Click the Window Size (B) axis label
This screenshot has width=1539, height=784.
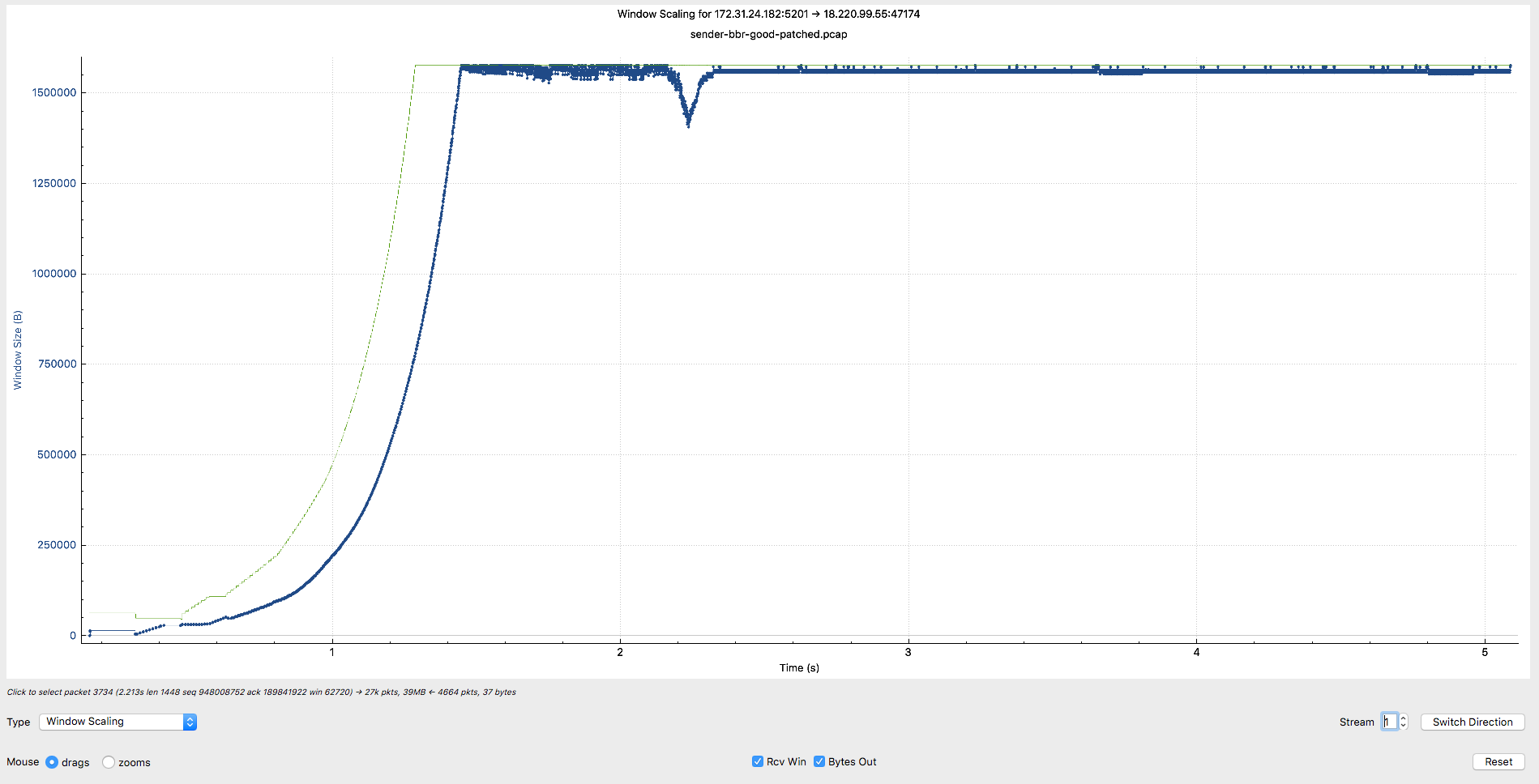(18, 350)
